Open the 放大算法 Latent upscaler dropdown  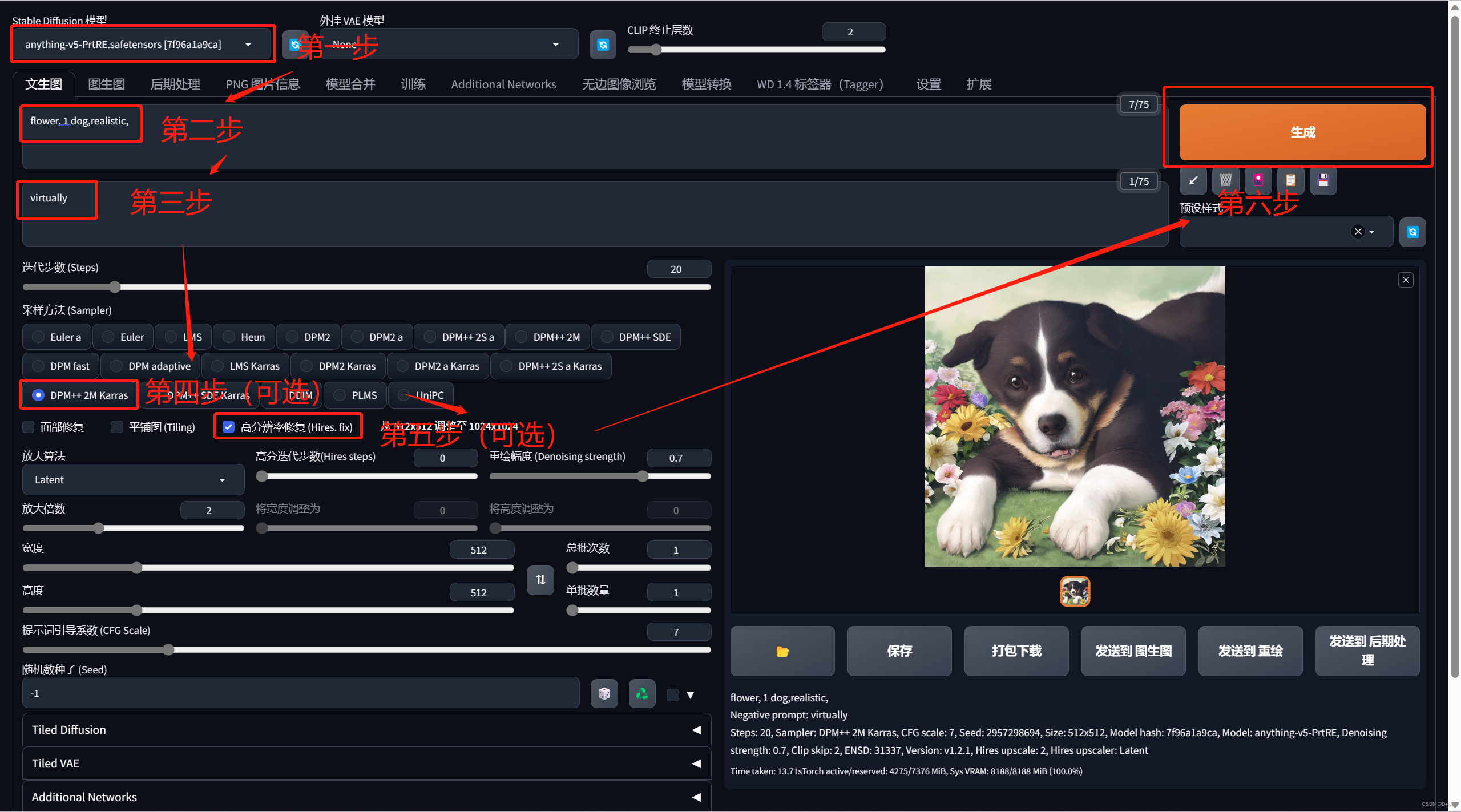132,480
